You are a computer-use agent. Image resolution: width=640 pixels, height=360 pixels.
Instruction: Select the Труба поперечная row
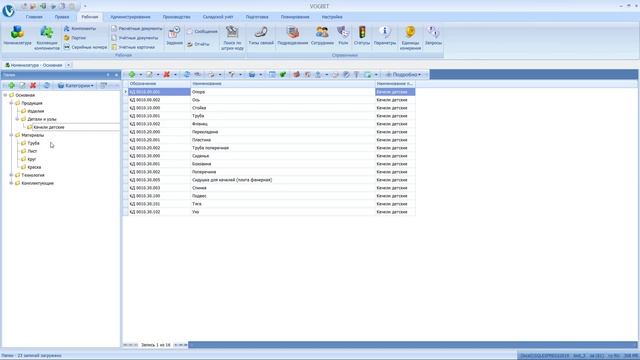coord(271,148)
